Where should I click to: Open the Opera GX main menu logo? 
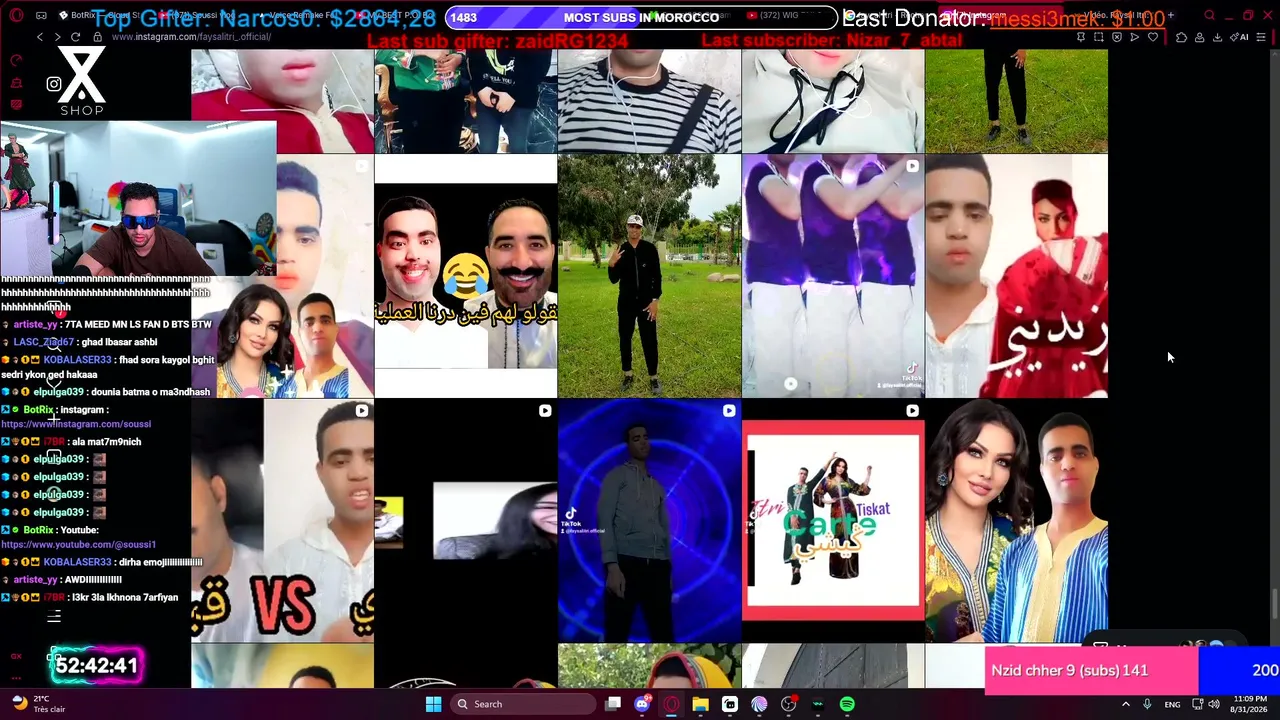pos(16,15)
